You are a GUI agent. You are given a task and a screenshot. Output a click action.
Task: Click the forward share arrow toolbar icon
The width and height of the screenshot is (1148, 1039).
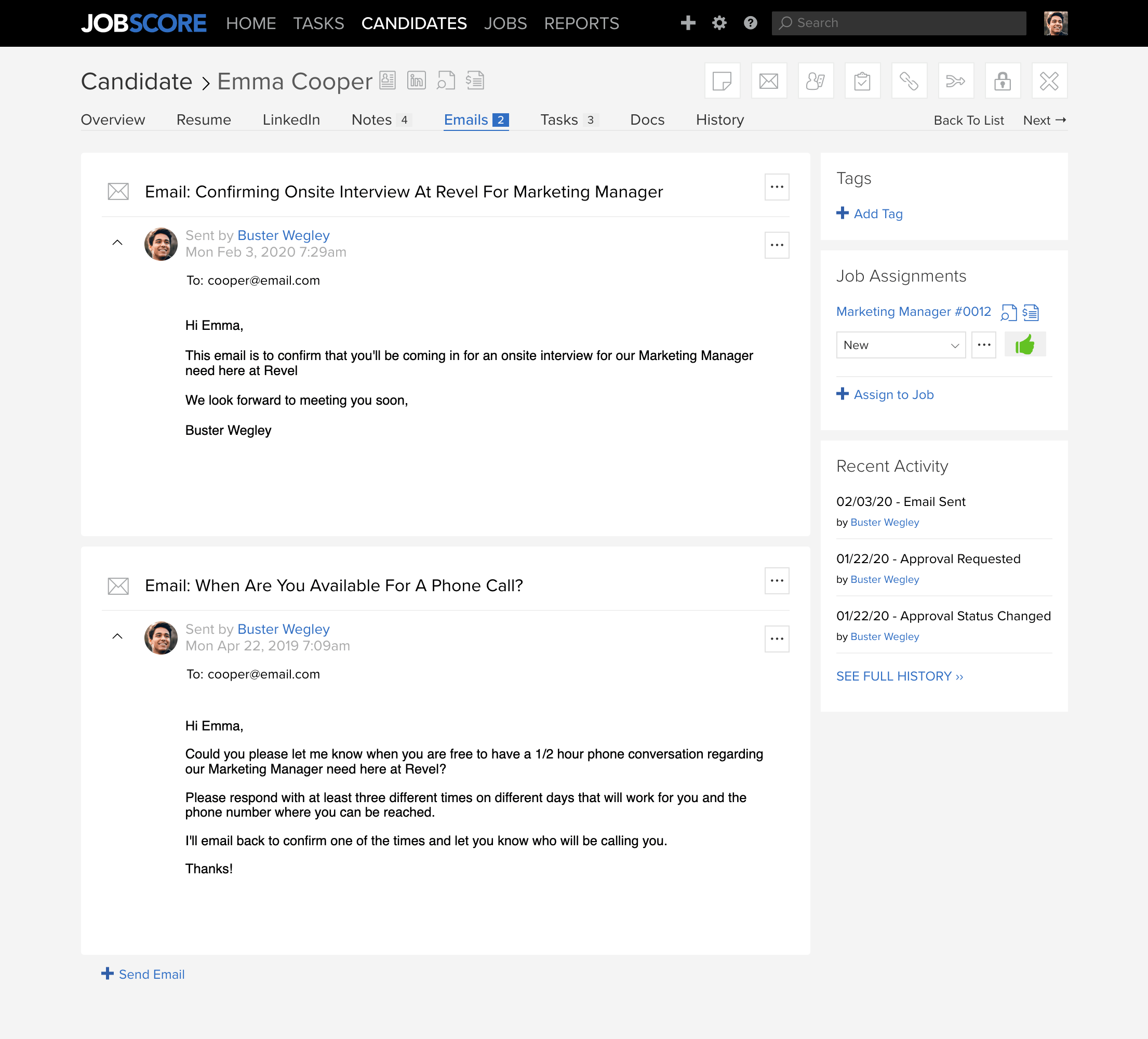click(955, 81)
